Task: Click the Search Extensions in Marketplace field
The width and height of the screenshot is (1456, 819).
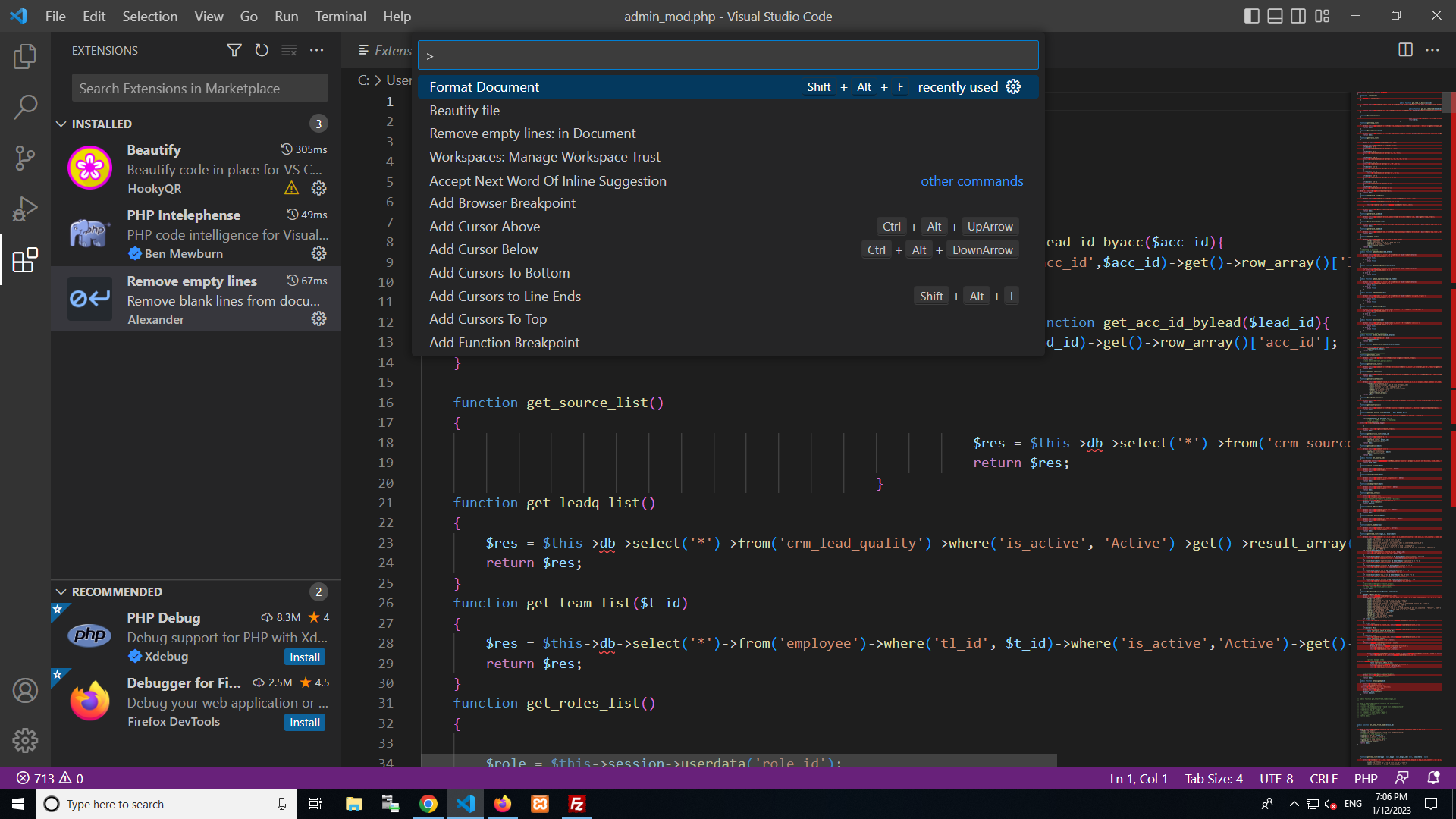Action: tap(199, 88)
